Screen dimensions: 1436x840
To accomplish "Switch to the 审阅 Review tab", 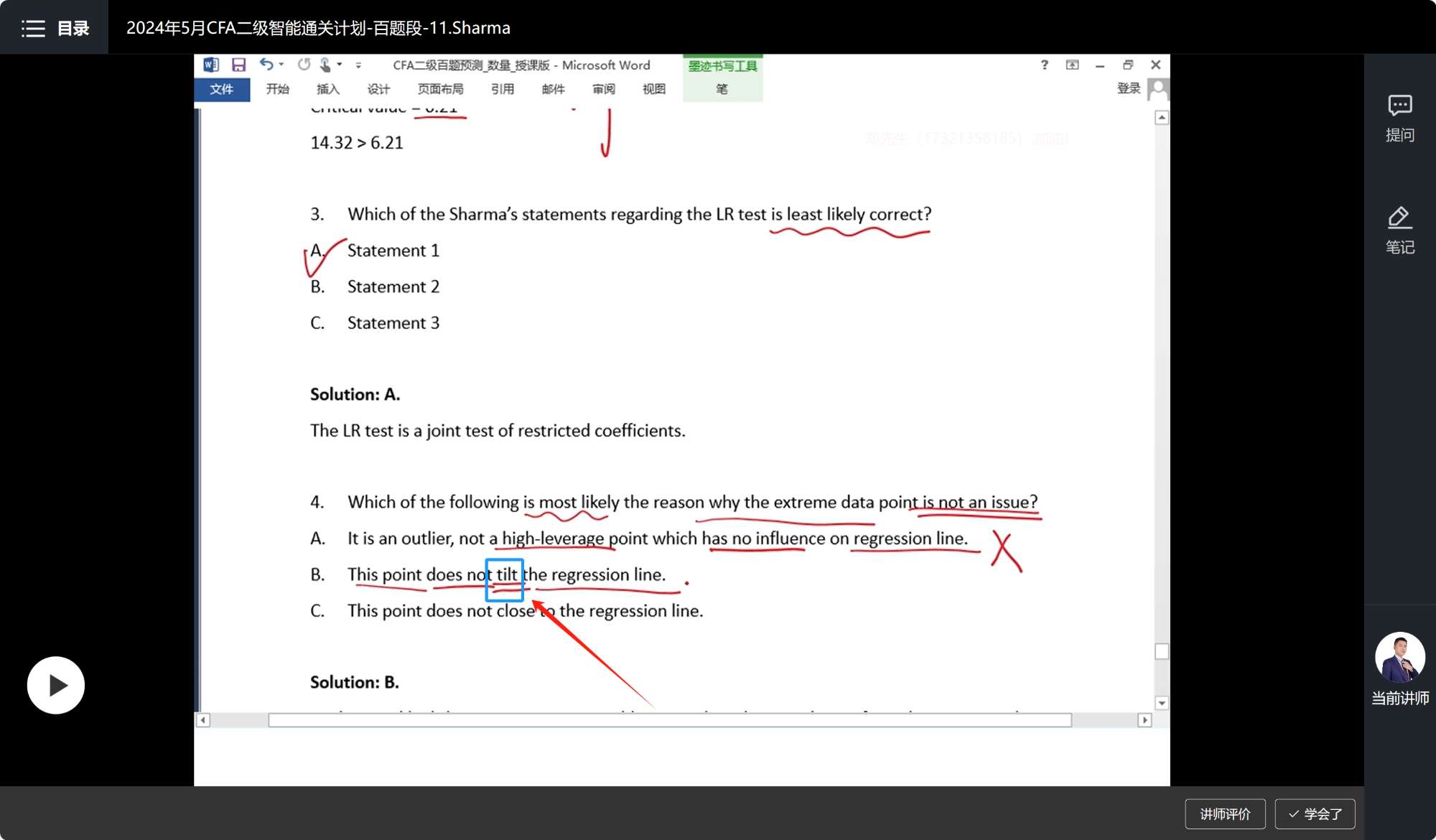I will [603, 89].
